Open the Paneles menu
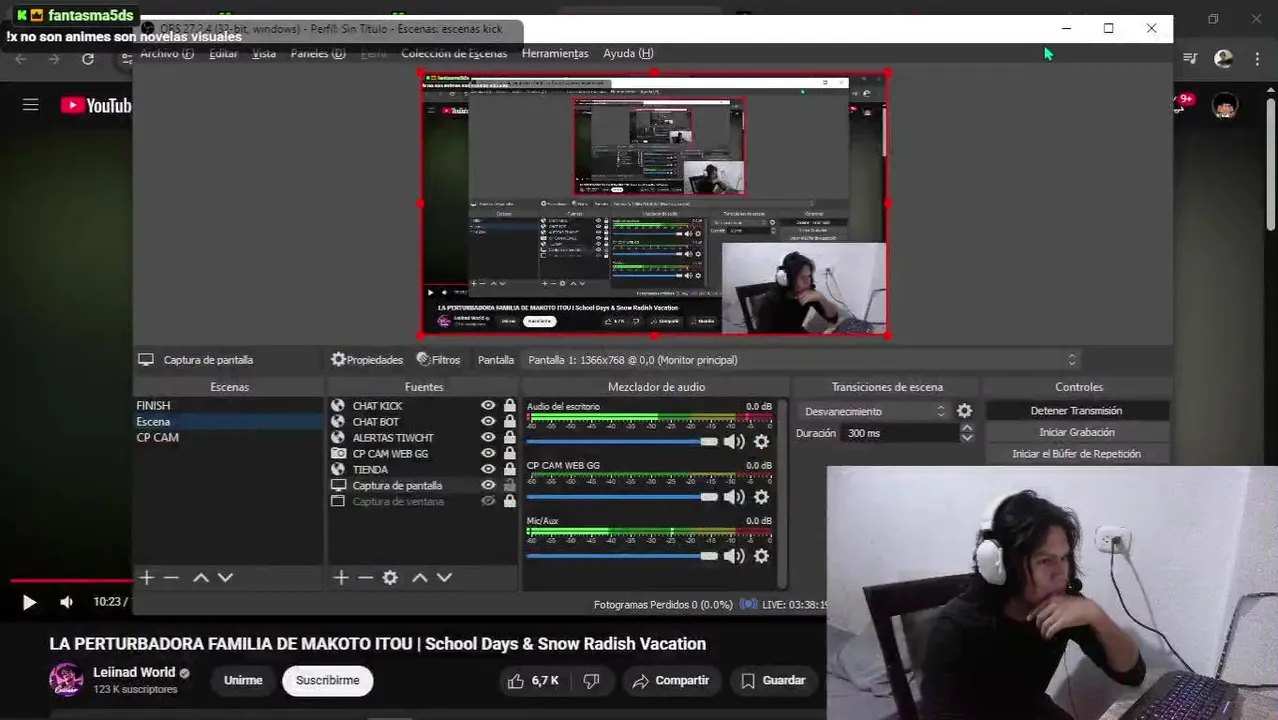 318,53
